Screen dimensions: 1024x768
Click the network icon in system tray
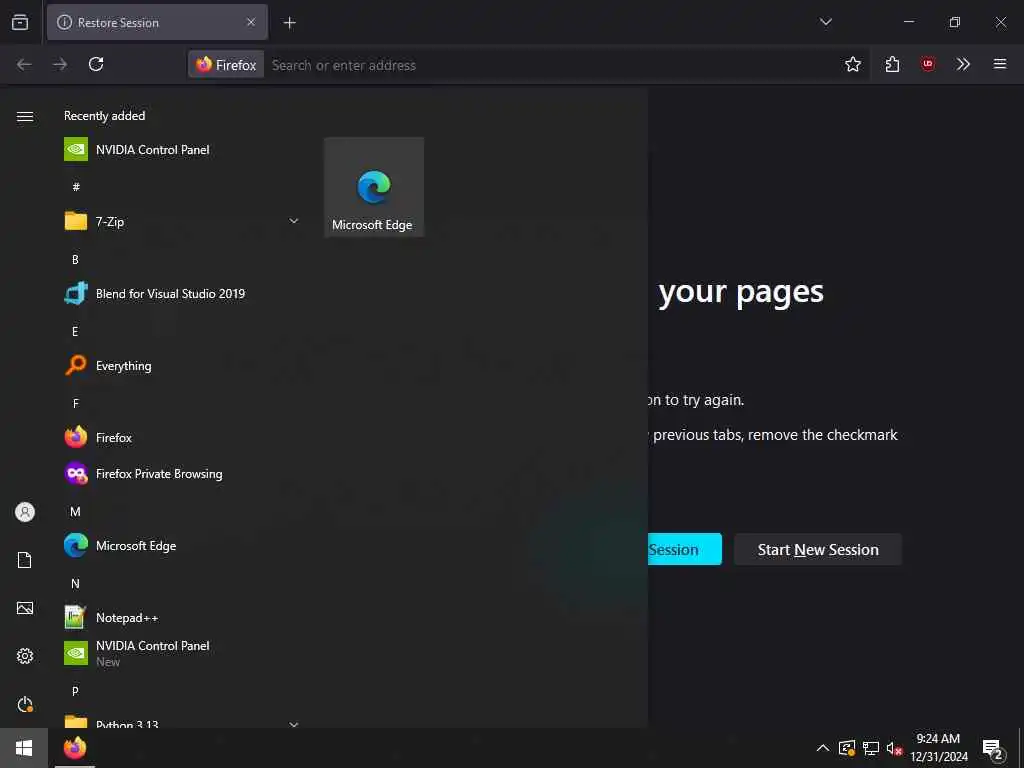point(871,748)
